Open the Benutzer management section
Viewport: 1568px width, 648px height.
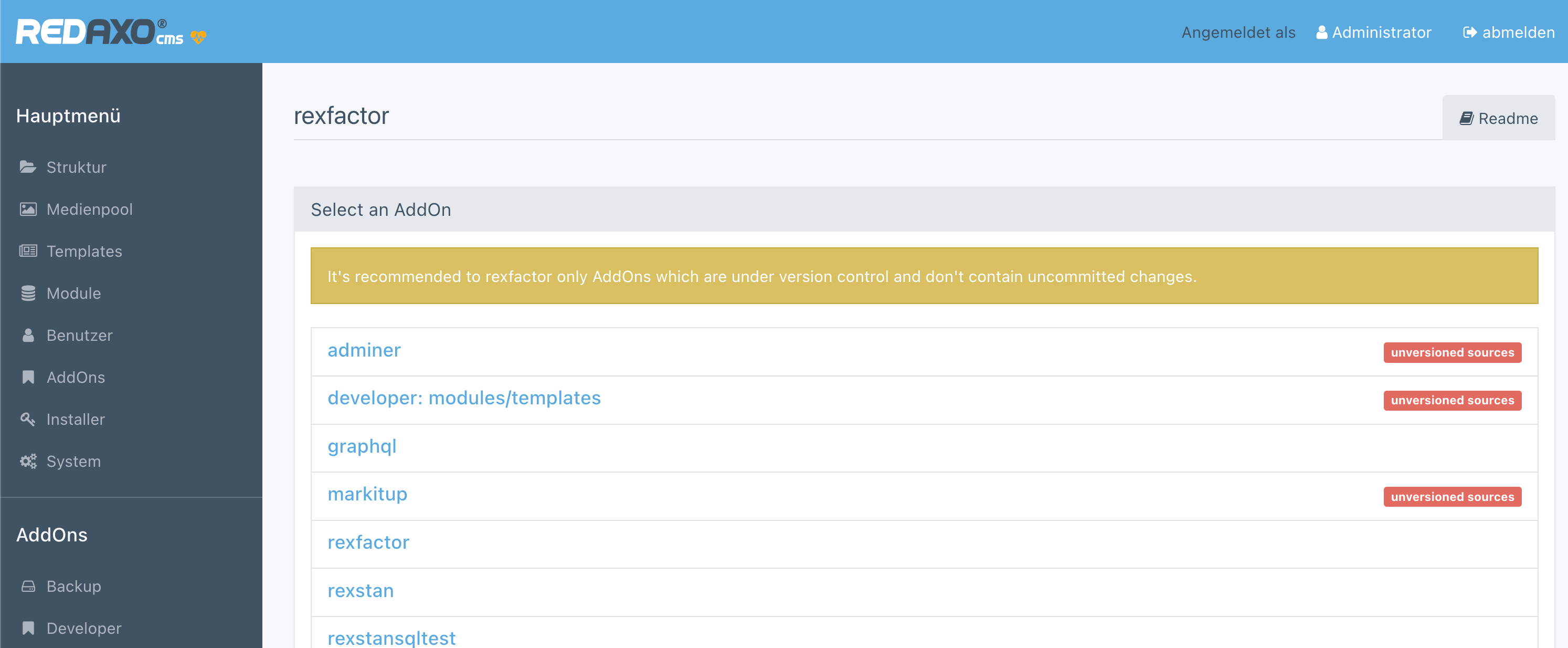pos(78,335)
